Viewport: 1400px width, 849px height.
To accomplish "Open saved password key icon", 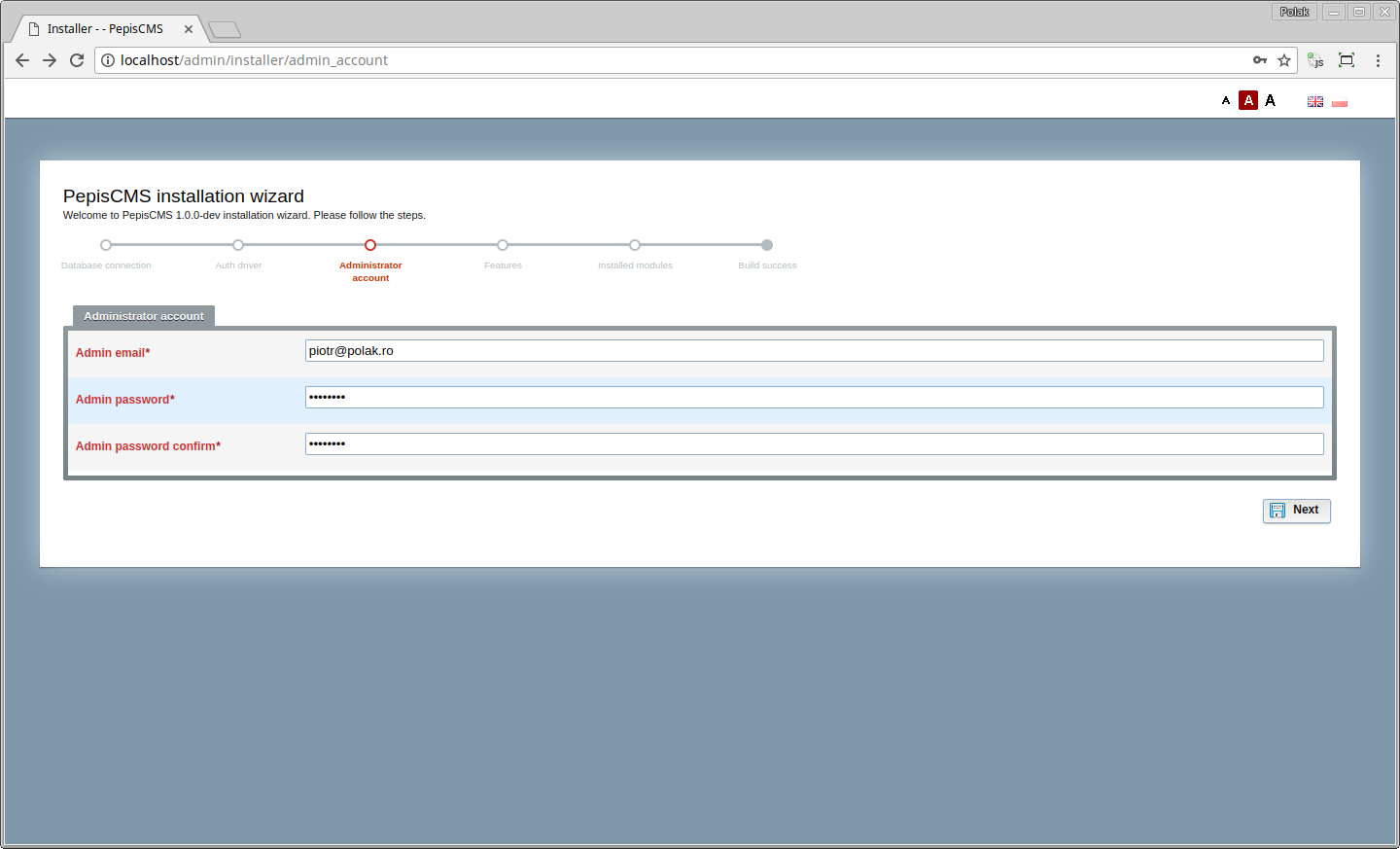I will (1260, 60).
